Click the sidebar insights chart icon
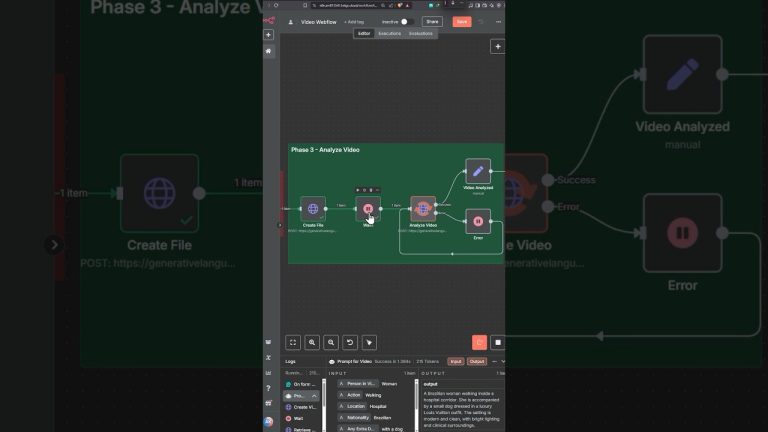The image size is (768, 432). (x=268, y=373)
